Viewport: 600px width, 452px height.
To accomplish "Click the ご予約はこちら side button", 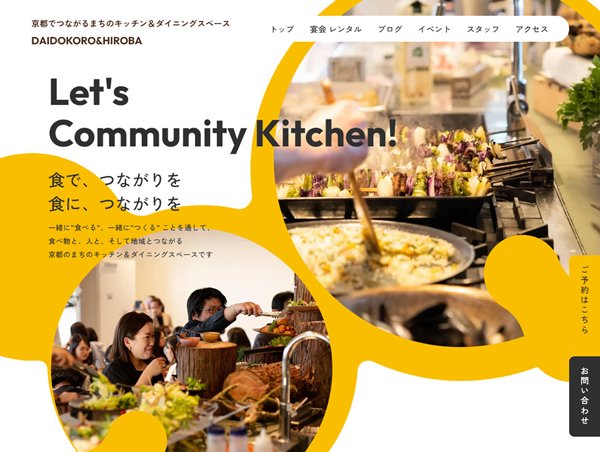I will [x=584, y=299].
